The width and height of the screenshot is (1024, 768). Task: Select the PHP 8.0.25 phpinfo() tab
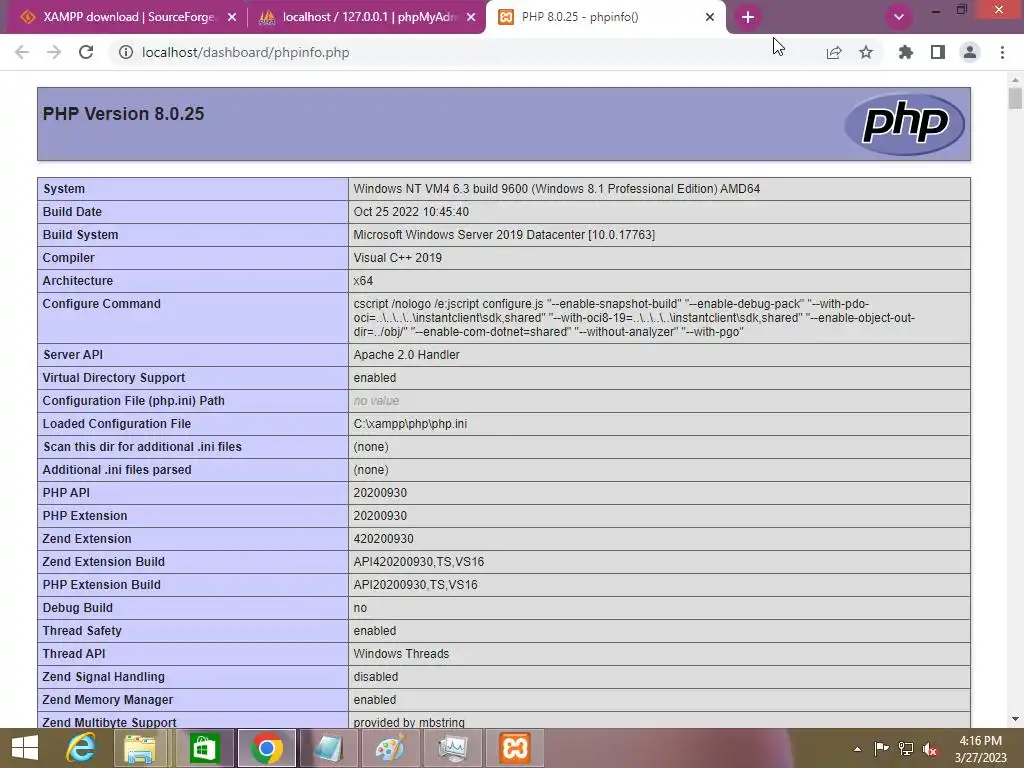pos(605,17)
